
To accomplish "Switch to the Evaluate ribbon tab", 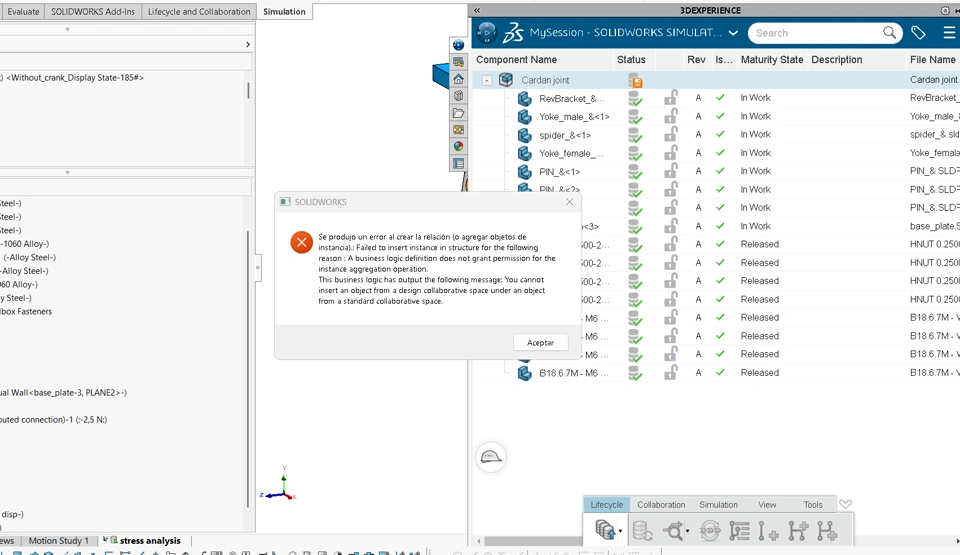I will tap(23, 12).
